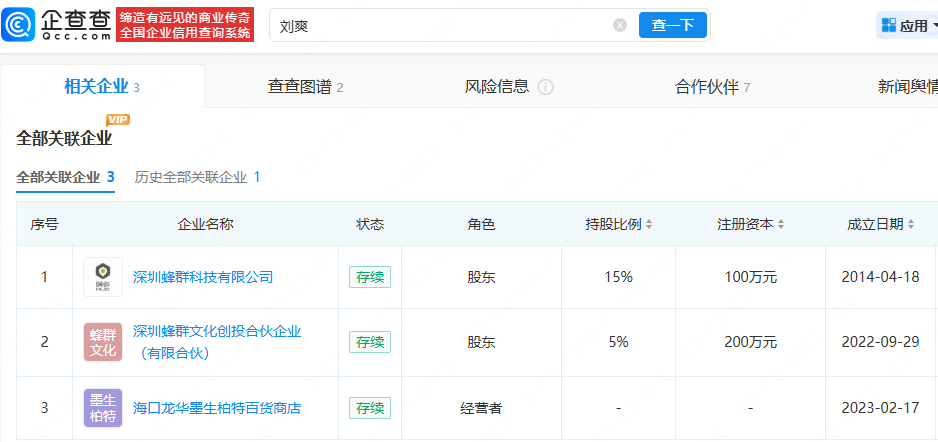Clear the search box with the X icon
This screenshot has width=938, height=442.
[x=620, y=25]
